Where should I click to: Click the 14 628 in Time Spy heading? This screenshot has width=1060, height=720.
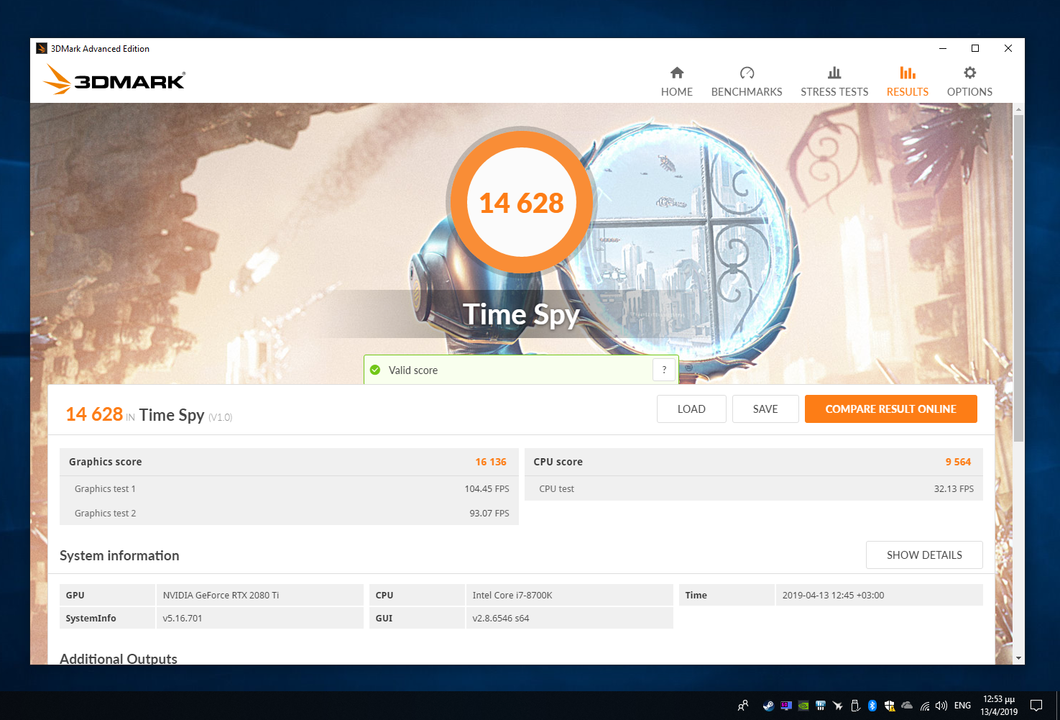149,414
